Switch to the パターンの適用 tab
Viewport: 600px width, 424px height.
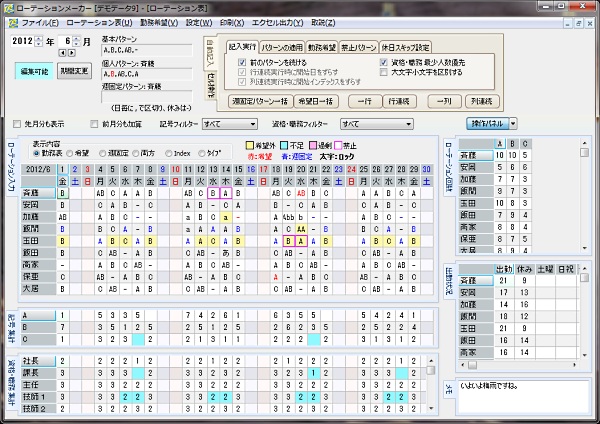[x=282, y=47]
